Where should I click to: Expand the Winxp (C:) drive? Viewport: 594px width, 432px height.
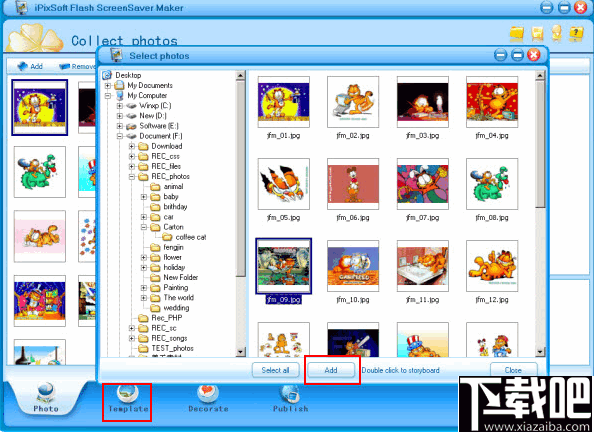point(120,106)
